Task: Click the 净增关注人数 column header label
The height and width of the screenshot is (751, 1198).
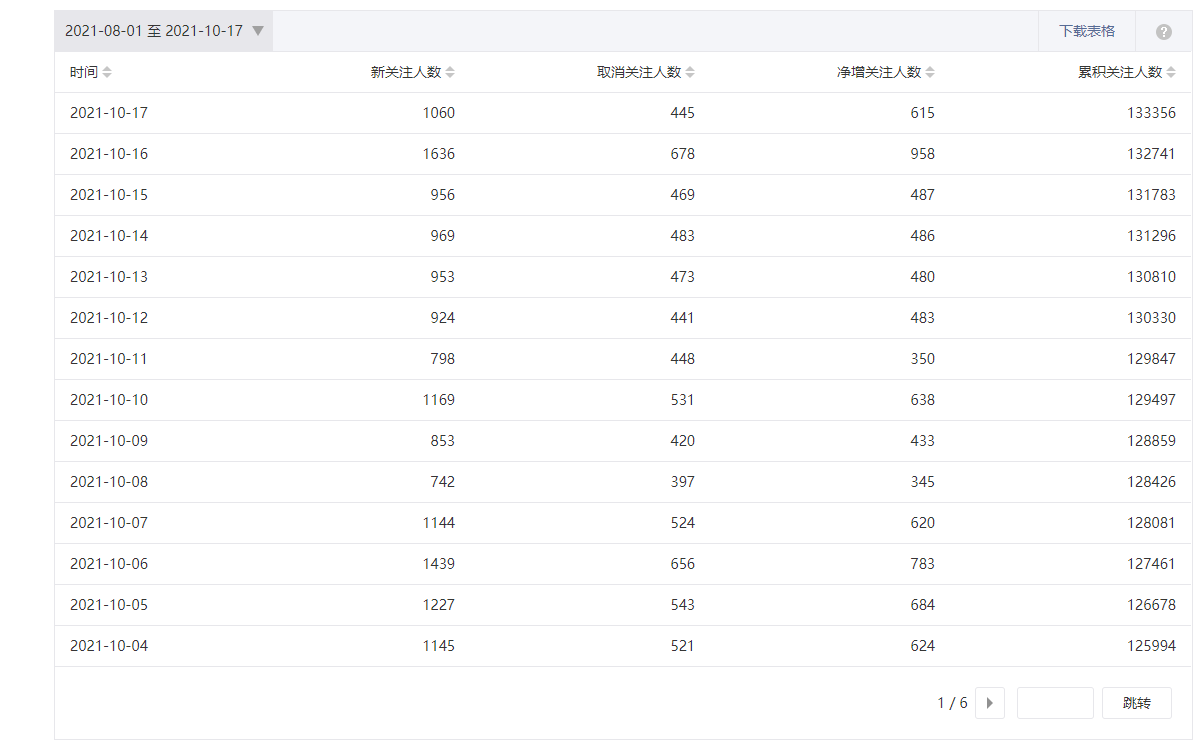Action: tap(879, 72)
